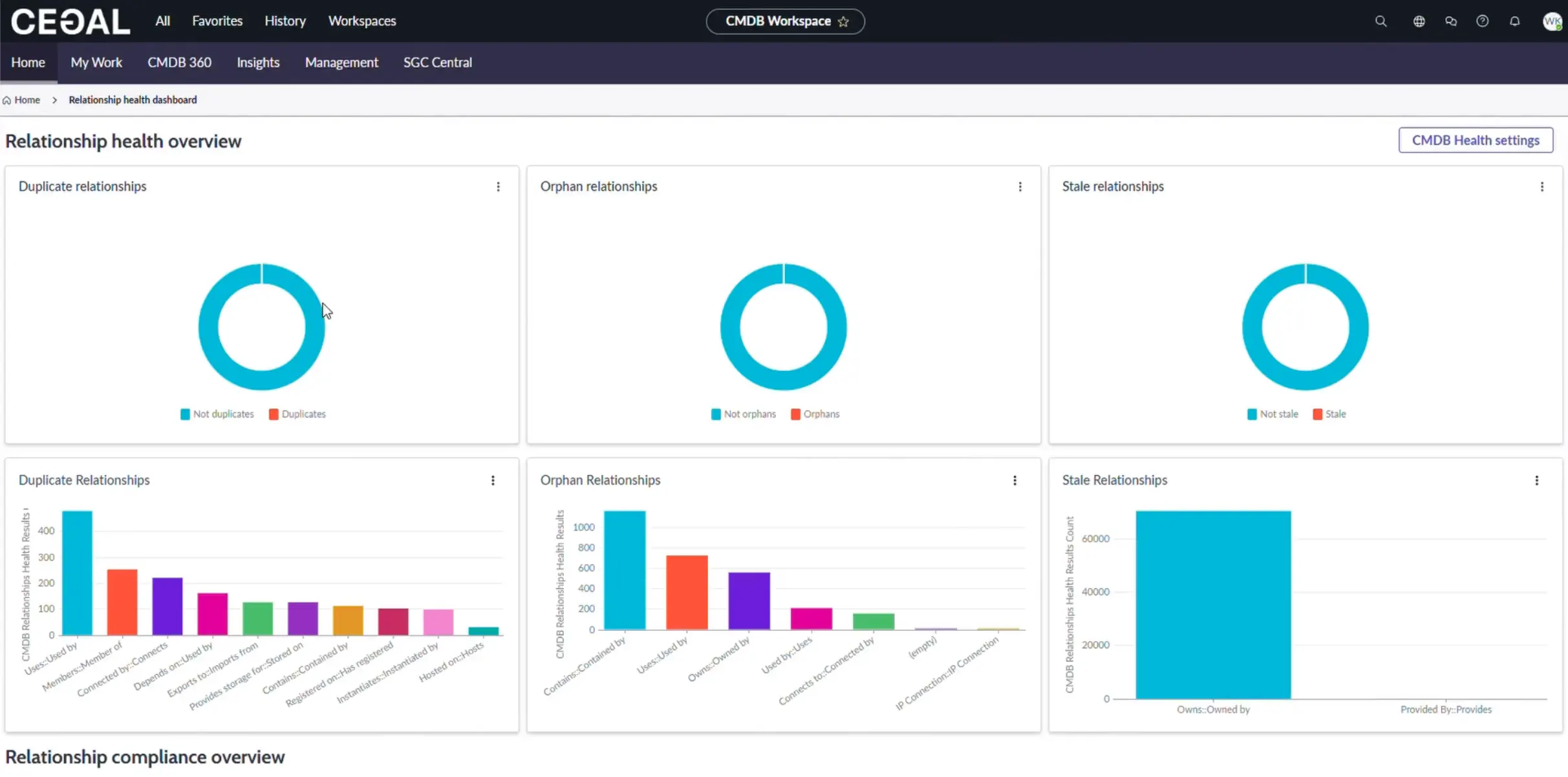Open the Workspaces menu

(x=362, y=21)
